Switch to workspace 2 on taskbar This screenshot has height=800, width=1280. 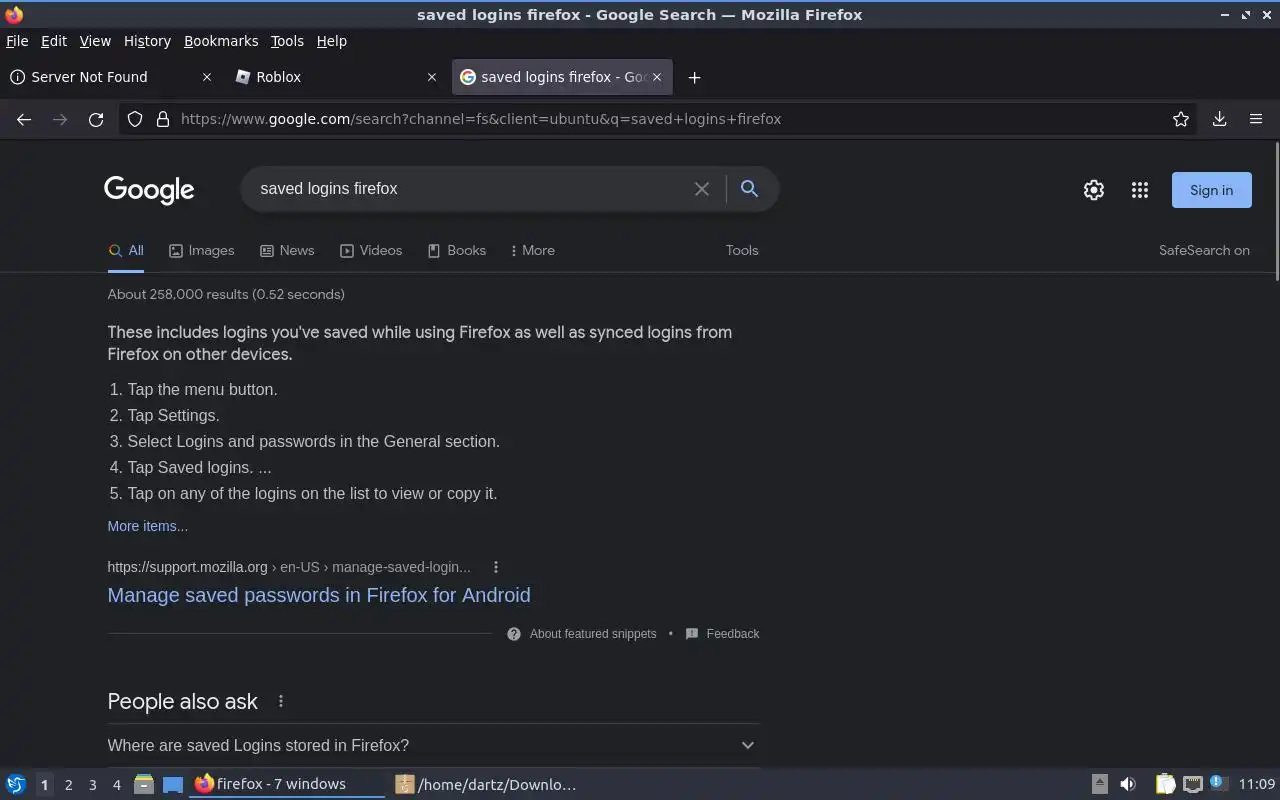69,785
